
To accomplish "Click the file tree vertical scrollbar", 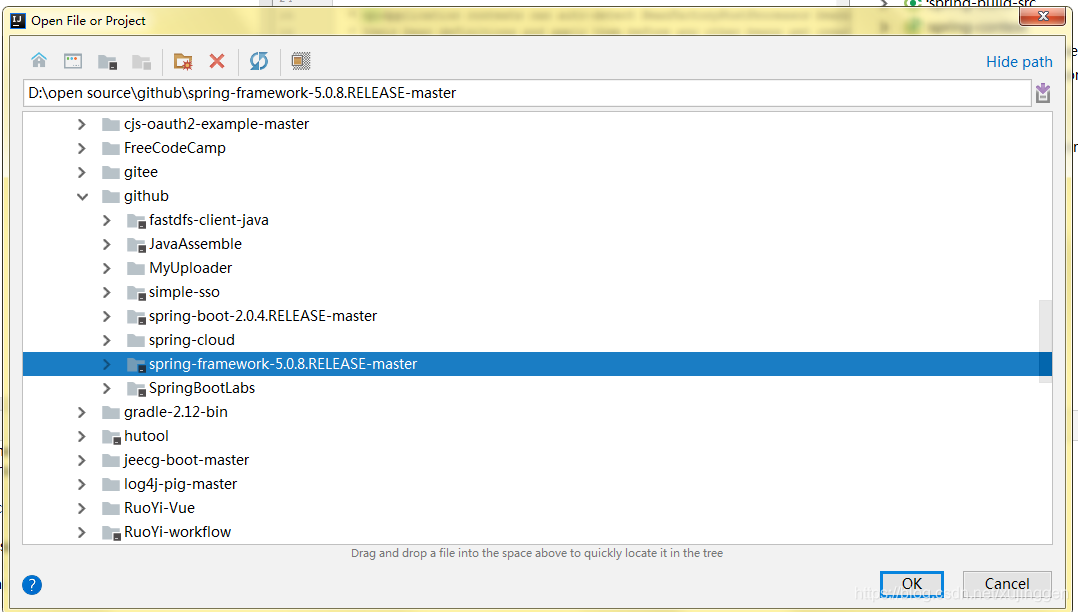I will (1045, 341).
